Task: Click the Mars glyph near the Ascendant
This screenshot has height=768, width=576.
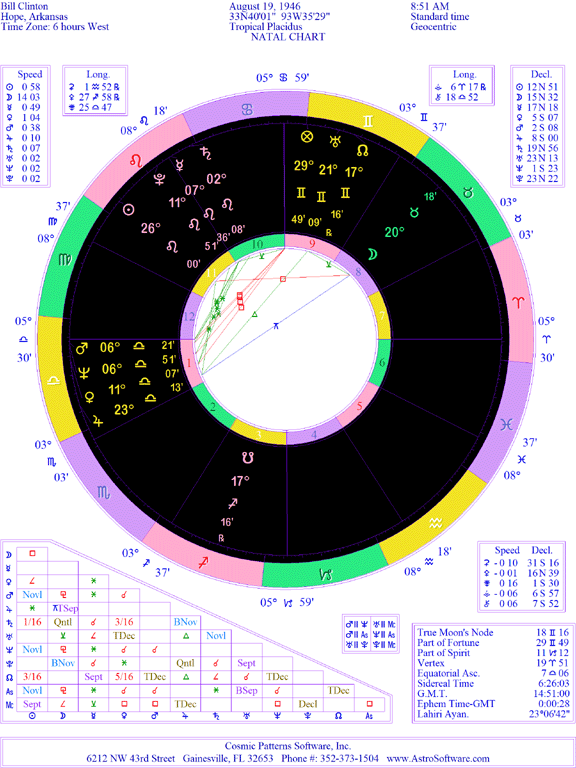Action: [x=82, y=348]
